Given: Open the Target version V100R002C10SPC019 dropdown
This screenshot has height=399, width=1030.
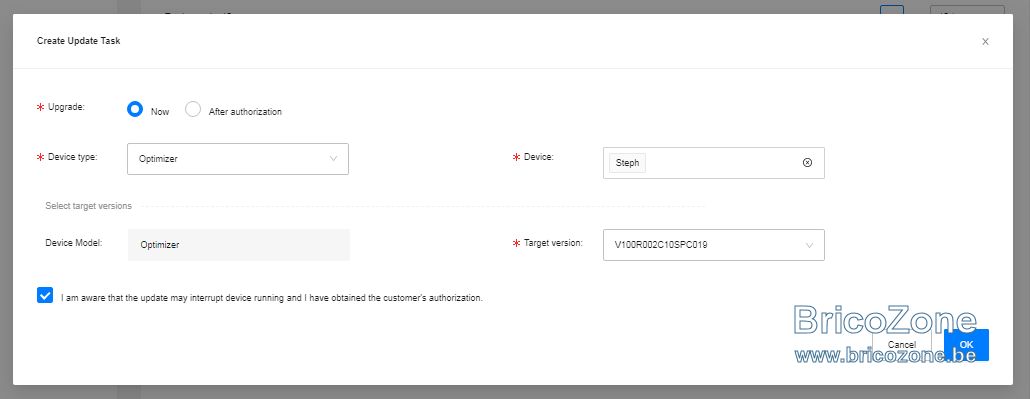Looking at the screenshot, I should pos(713,245).
